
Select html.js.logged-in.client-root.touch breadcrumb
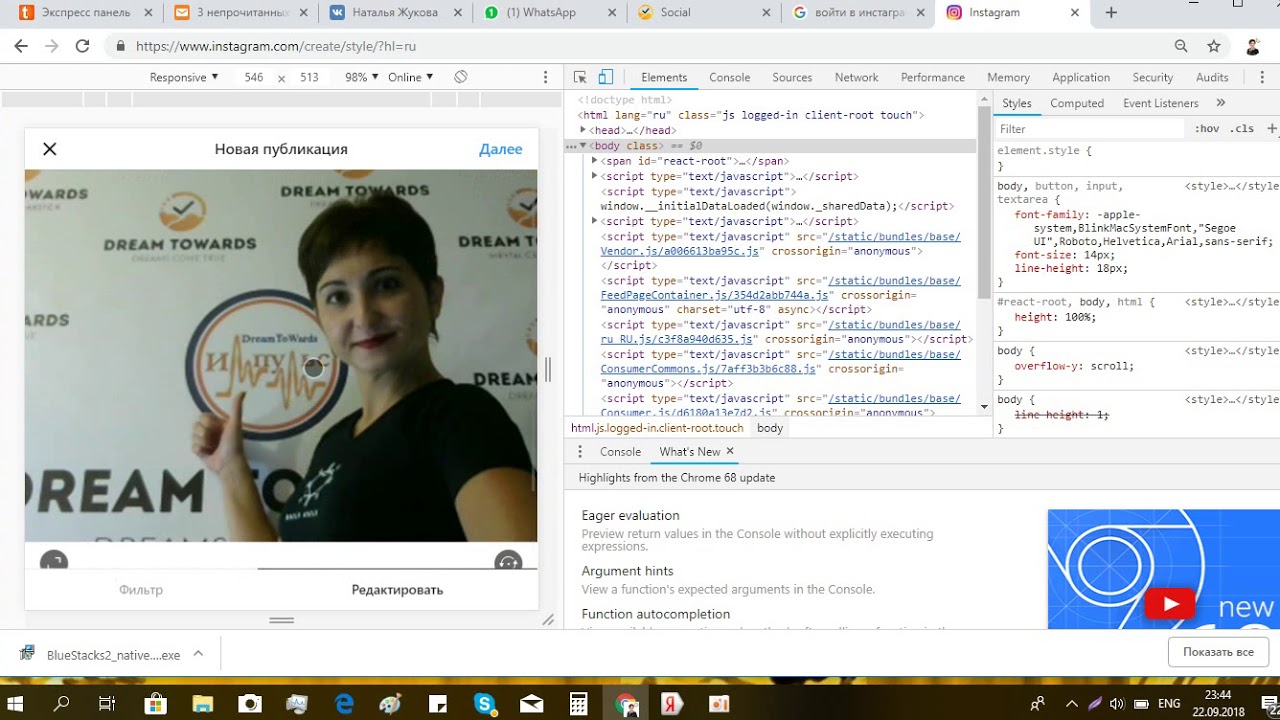(657, 428)
